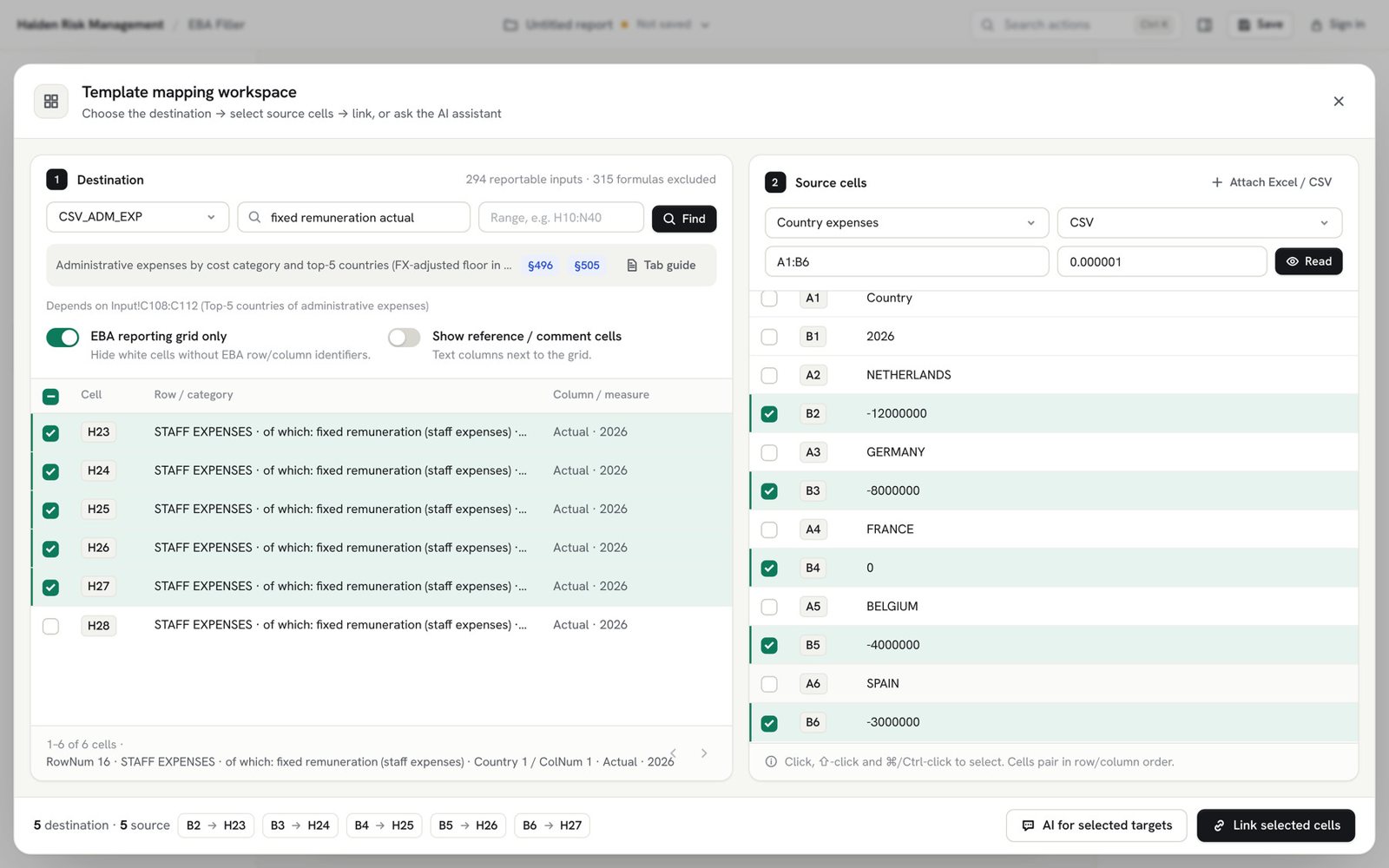1389x868 pixels.
Task: Click the Tab guide document icon
Action: click(x=632, y=266)
